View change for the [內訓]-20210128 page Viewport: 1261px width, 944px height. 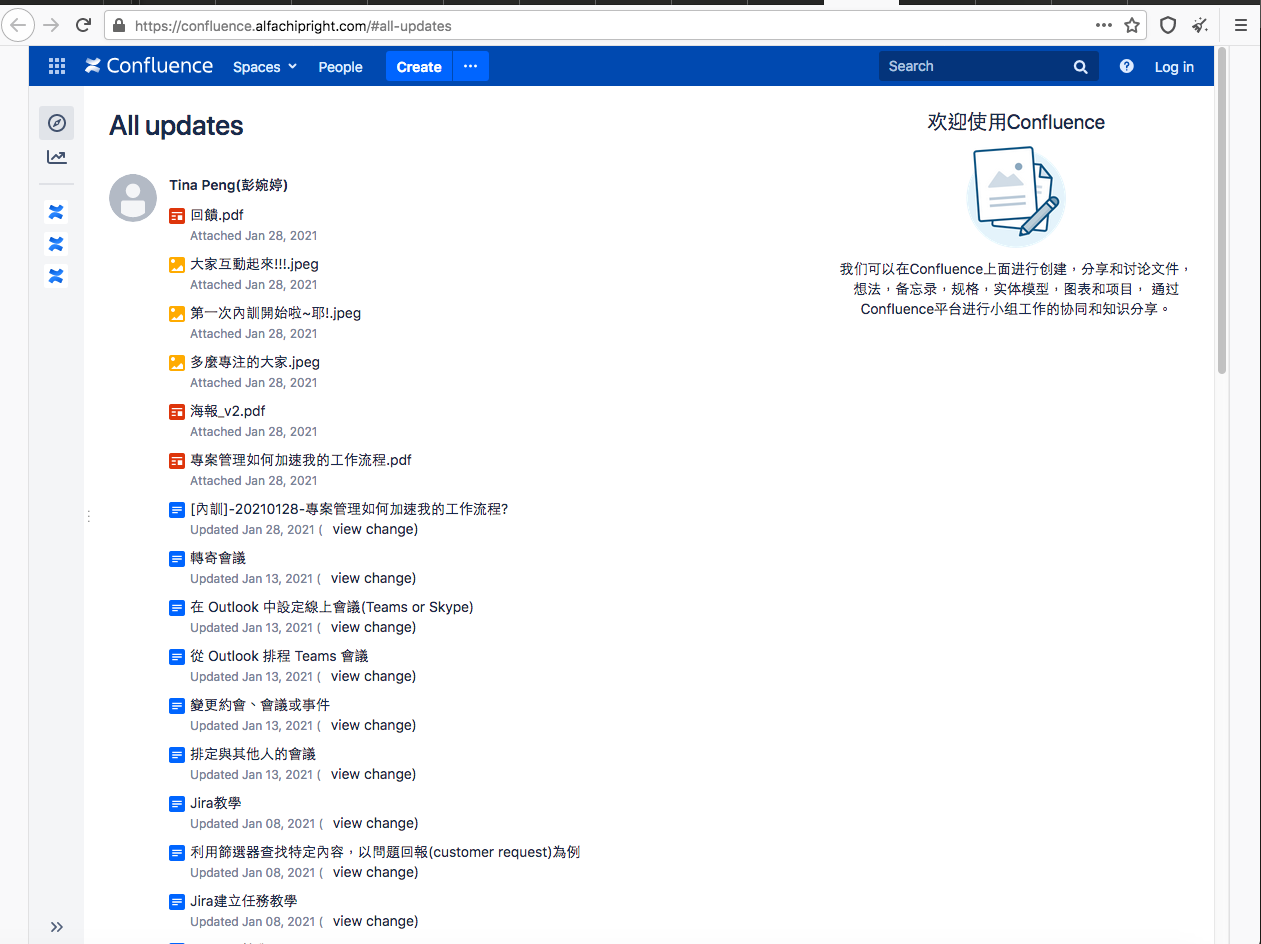coord(373,529)
